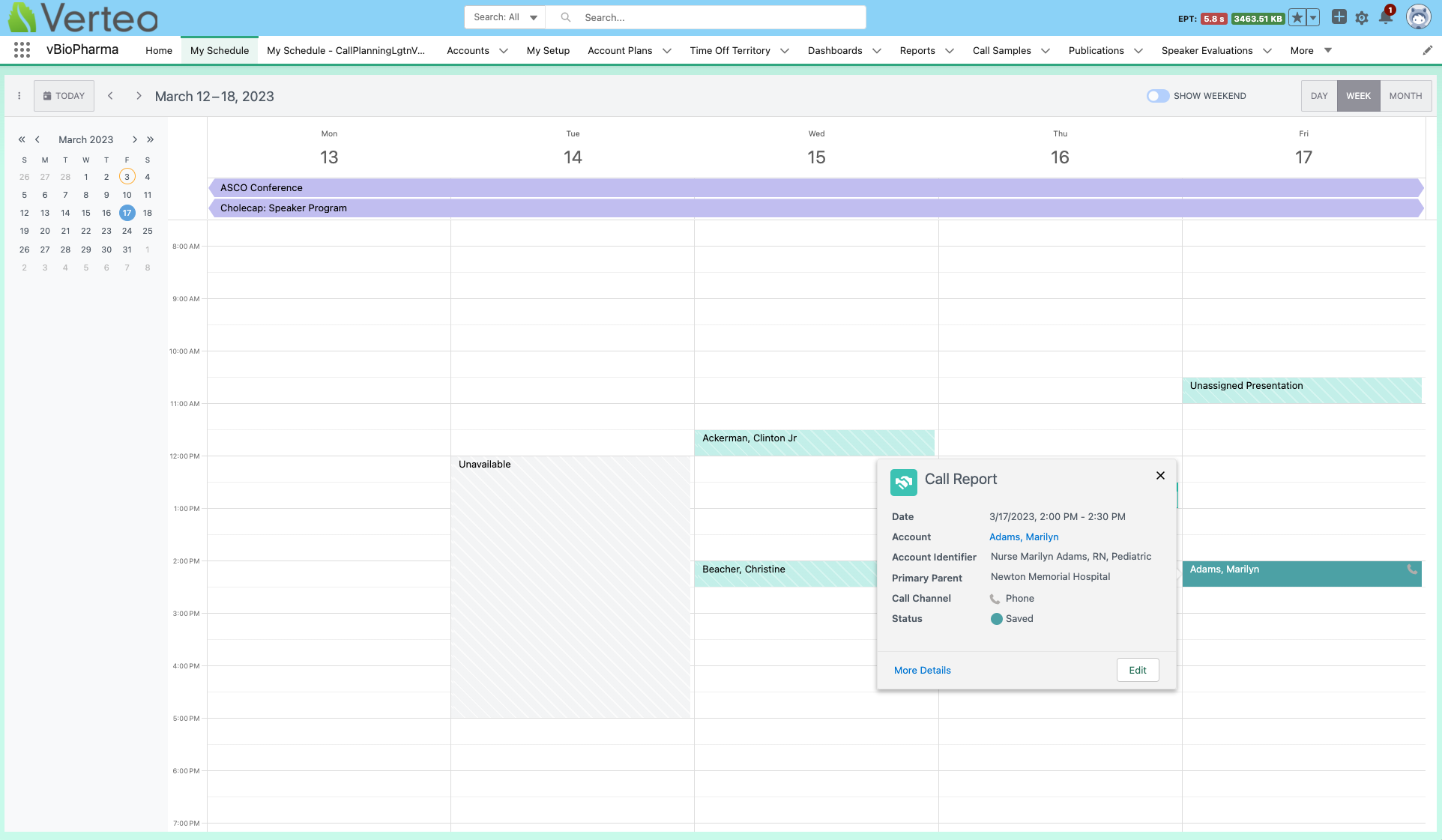Open the My Setup tab
Image resolution: width=1442 pixels, height=840 pixels.
click(x=548, y=51)
